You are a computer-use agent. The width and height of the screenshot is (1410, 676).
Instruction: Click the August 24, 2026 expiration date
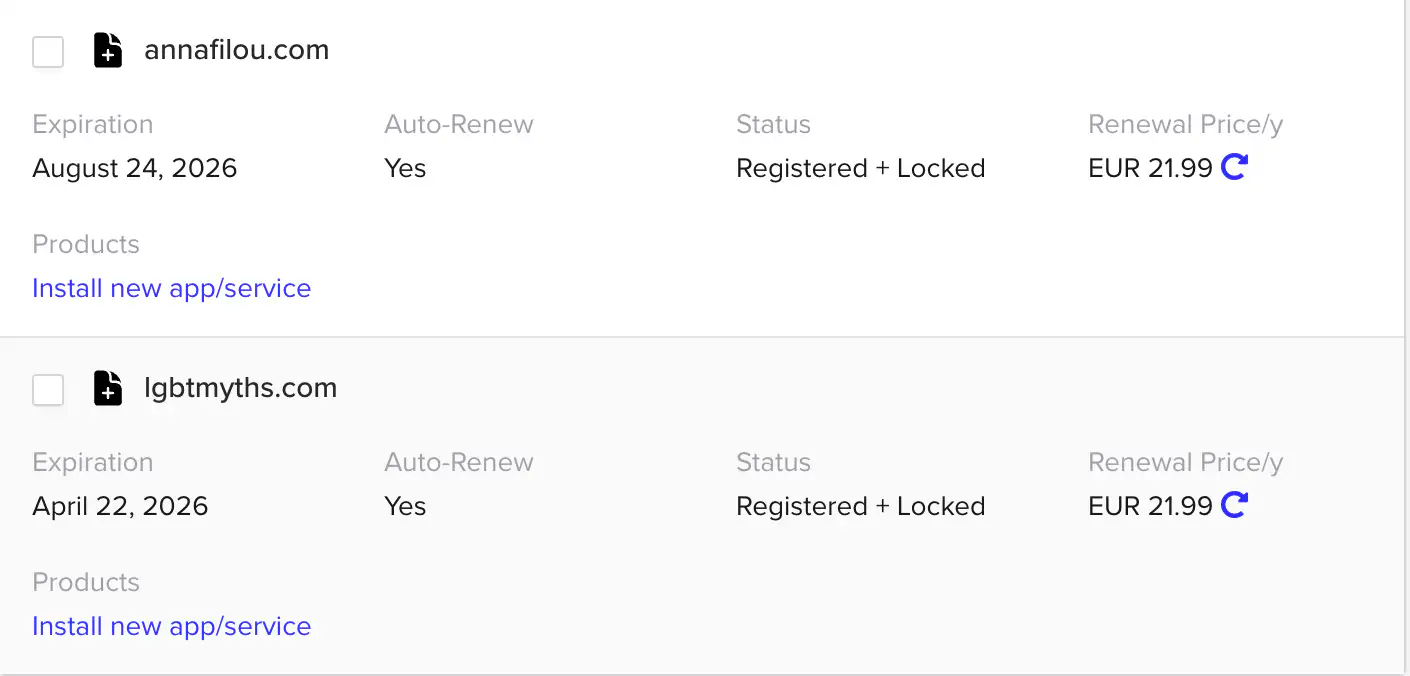(135, 168)
